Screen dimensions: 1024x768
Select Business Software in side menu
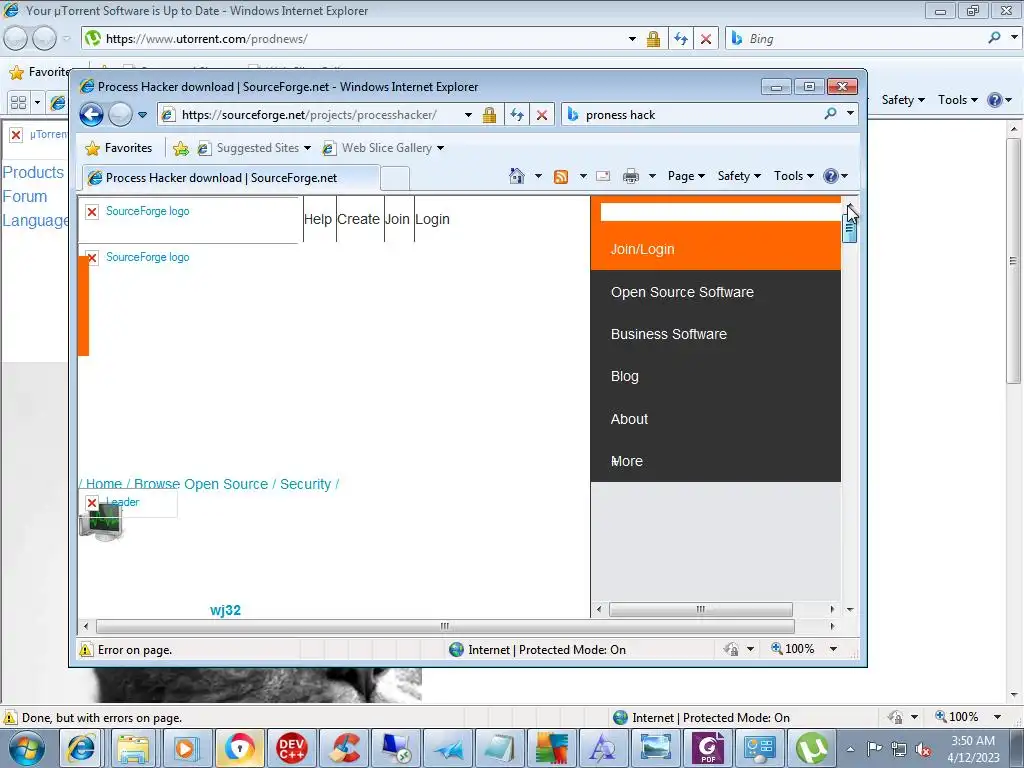coord(668,334)
